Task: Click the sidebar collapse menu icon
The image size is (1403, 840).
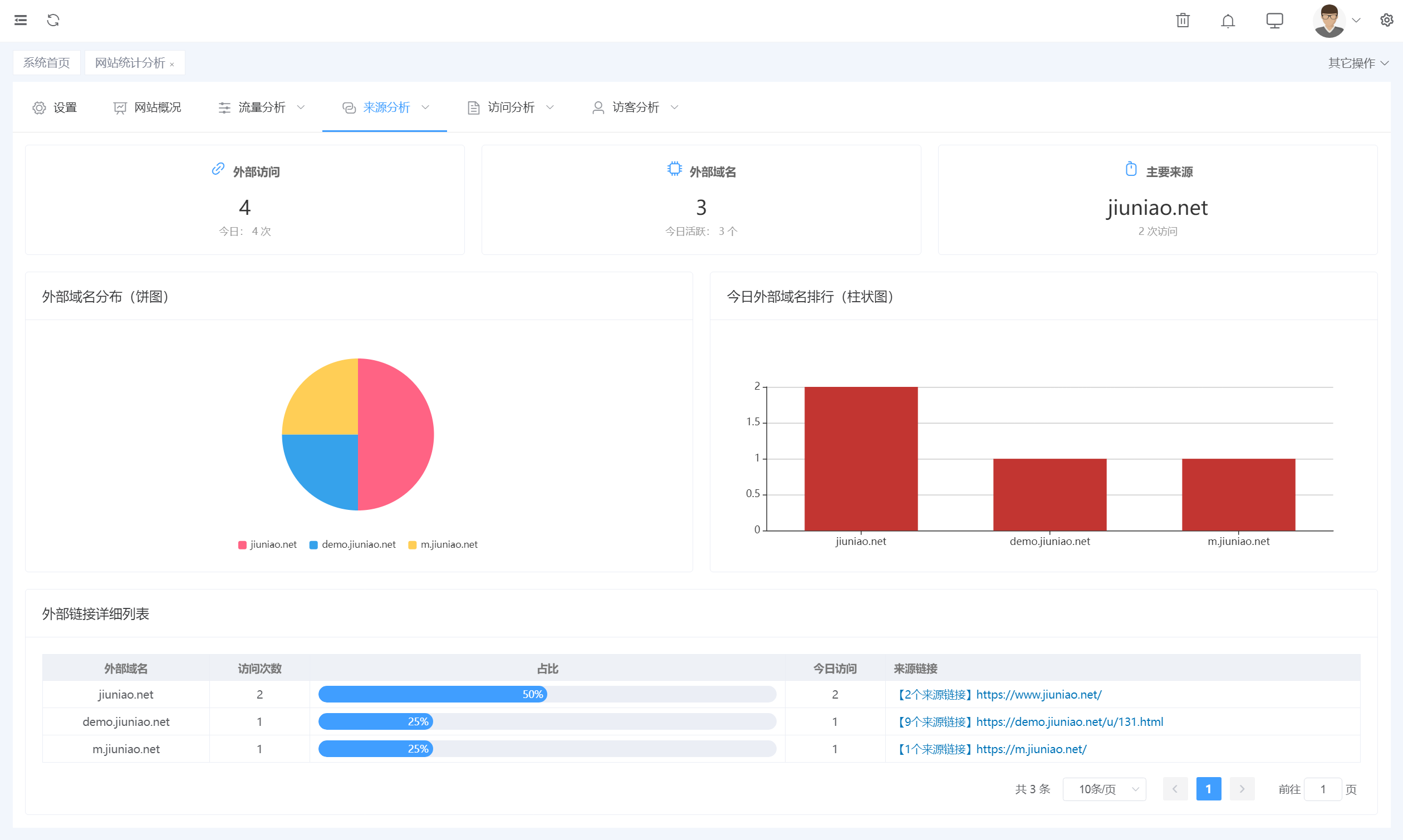Action: click(21, 21)
